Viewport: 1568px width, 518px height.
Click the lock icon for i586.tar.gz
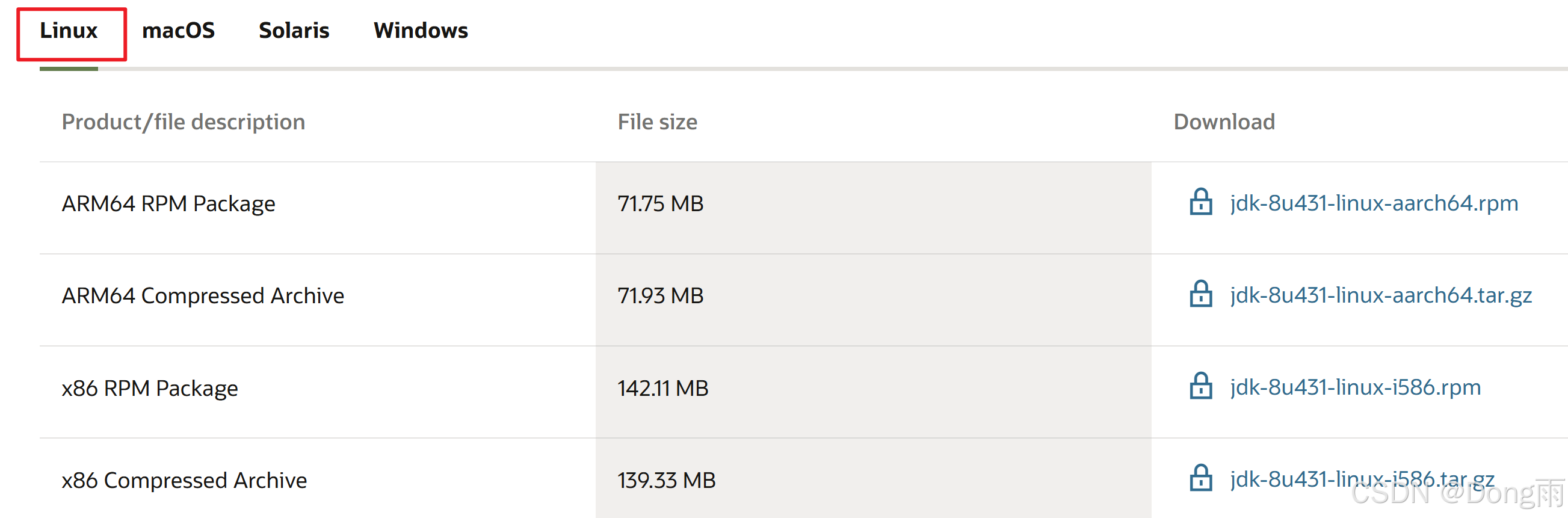click(x=1201, y=478)
